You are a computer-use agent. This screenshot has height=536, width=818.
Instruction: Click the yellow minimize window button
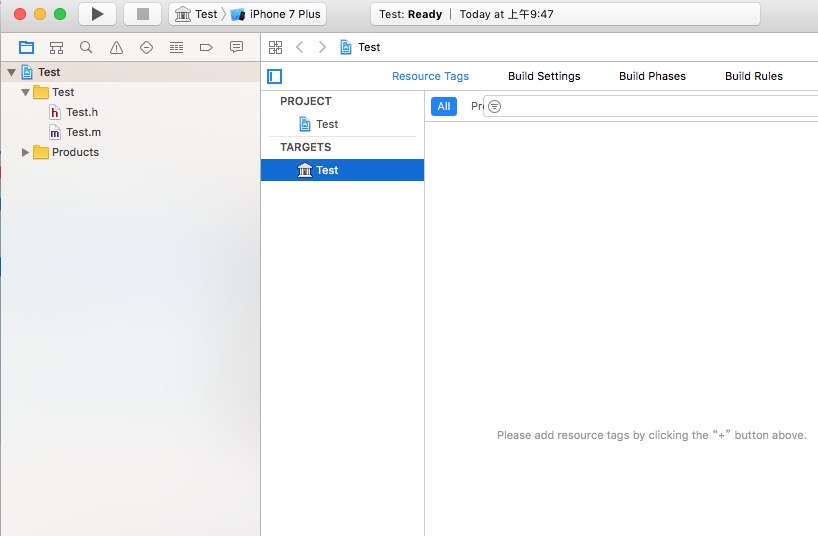(x=40, y=14)
